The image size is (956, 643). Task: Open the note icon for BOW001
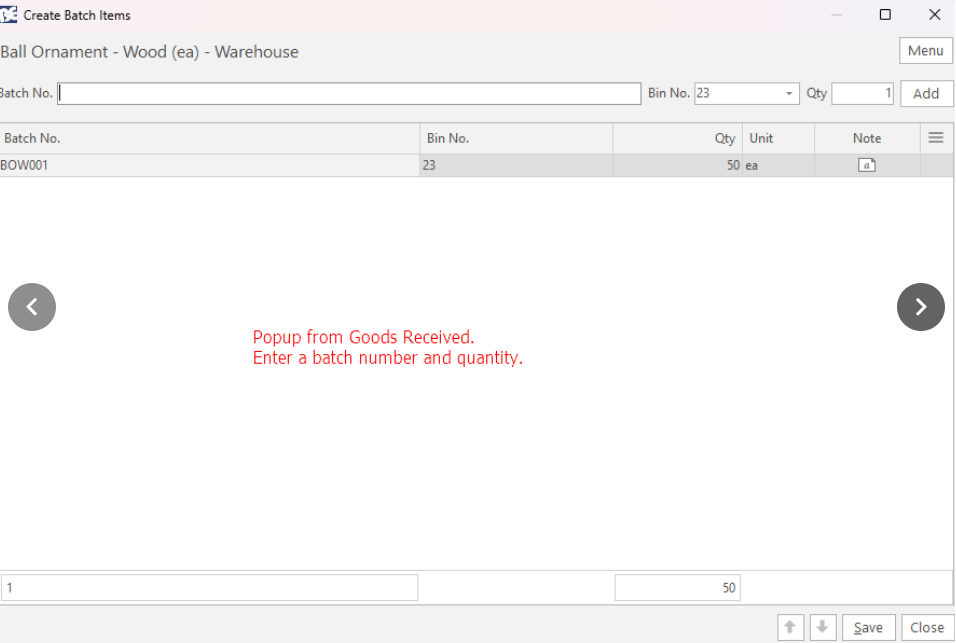point(866,165)
